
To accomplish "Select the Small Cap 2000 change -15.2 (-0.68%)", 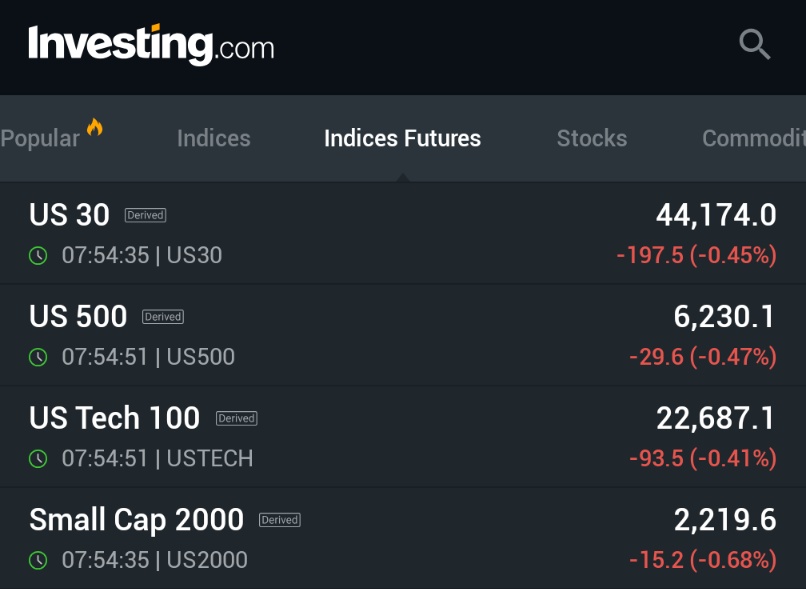I will [x=703, y=560].
